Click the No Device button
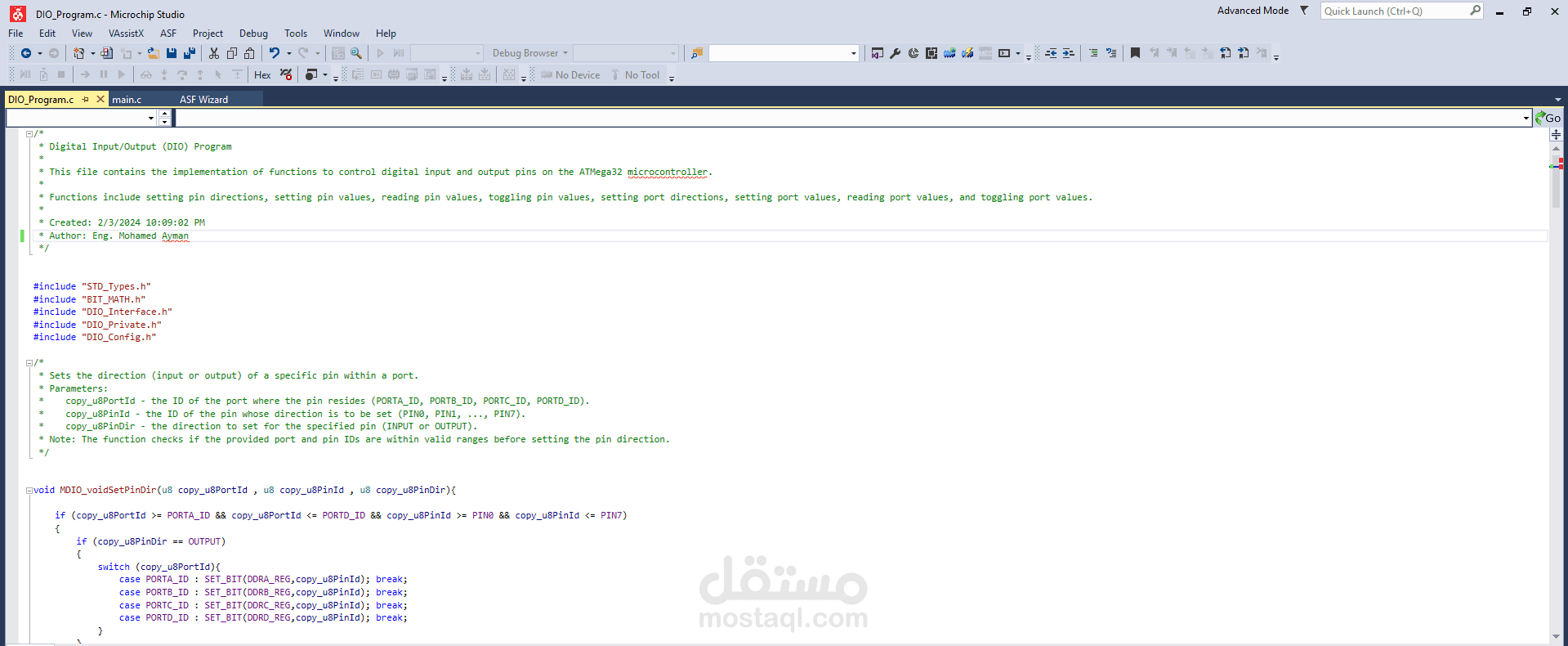The width and height of the screenshot is (1568, 646). click(x=570, y=74)
